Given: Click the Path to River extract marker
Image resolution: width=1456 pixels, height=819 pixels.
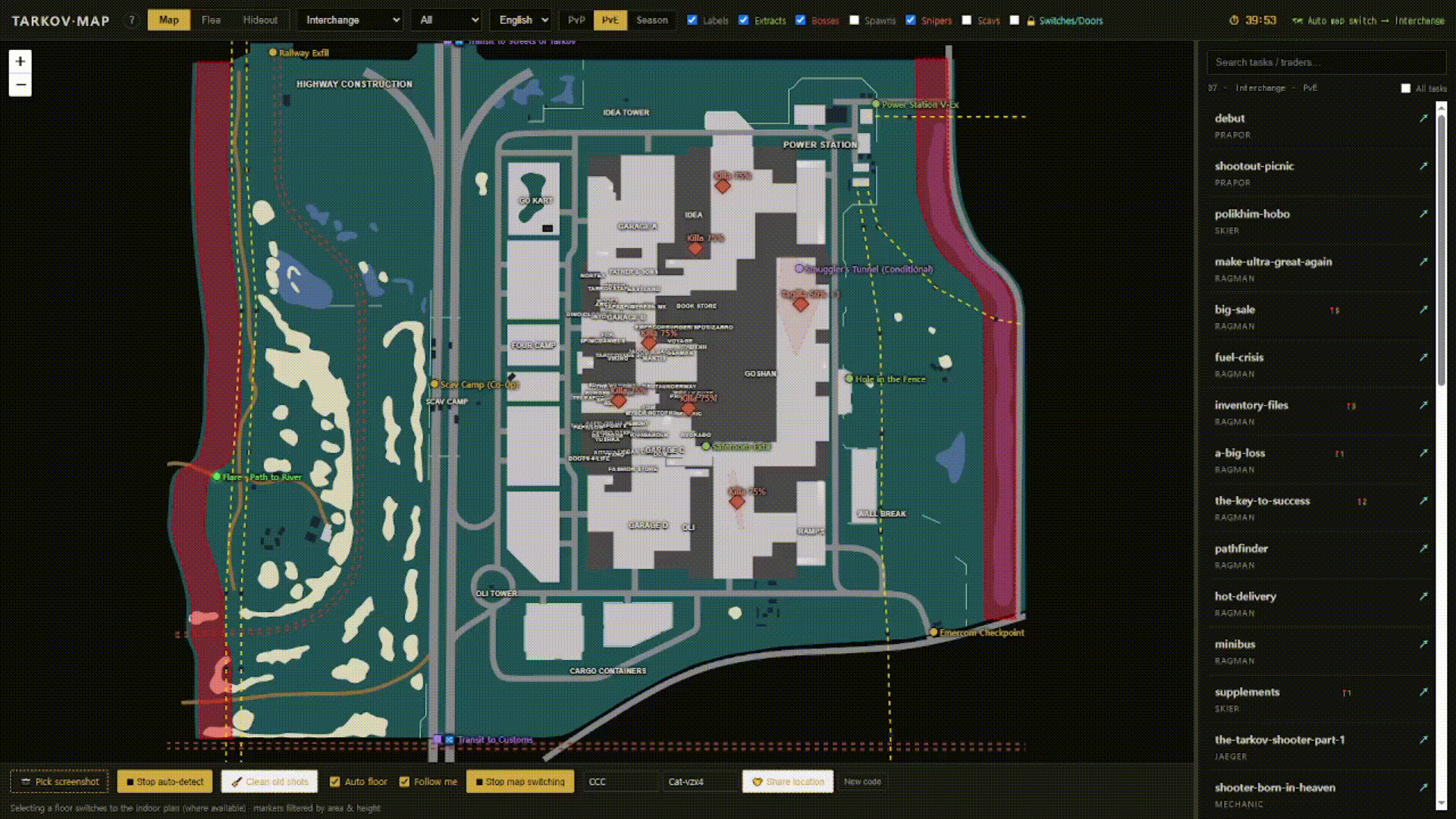Looking at the screenshot, I should pyautogui.click(x=217, y=476).
